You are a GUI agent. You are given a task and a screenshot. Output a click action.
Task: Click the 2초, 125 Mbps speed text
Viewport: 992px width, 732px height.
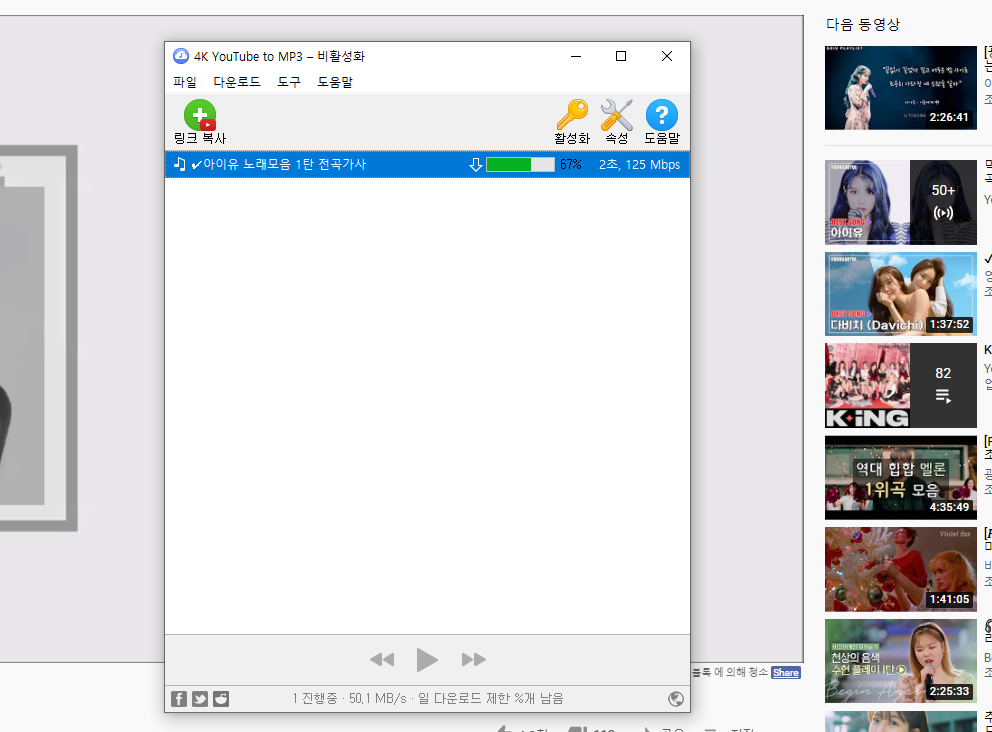click(x=639, y=164)
